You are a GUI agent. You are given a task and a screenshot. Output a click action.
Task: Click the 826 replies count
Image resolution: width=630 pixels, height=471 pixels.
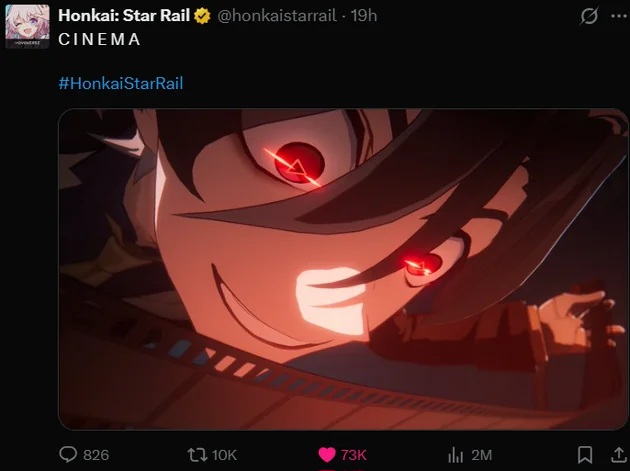96,455
